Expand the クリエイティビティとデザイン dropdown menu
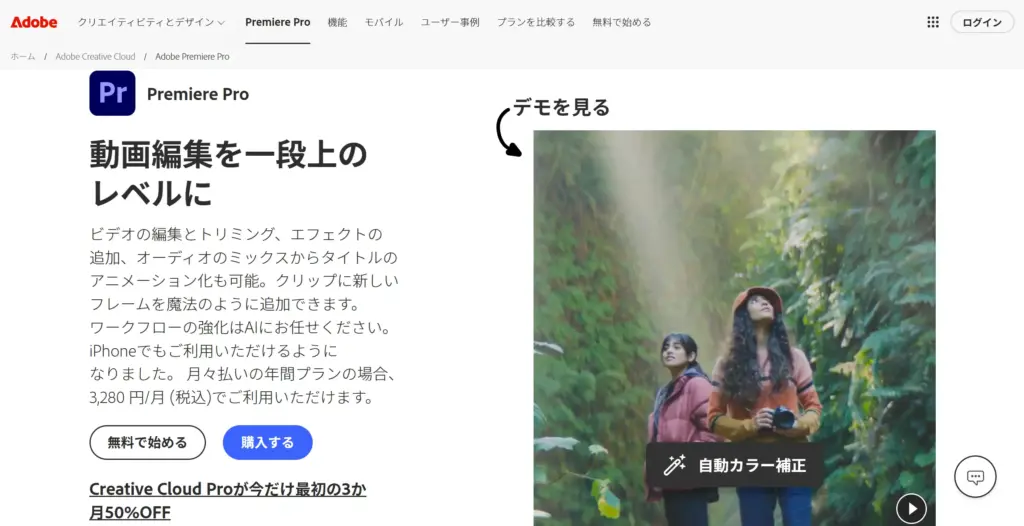 tap(151, 22)
